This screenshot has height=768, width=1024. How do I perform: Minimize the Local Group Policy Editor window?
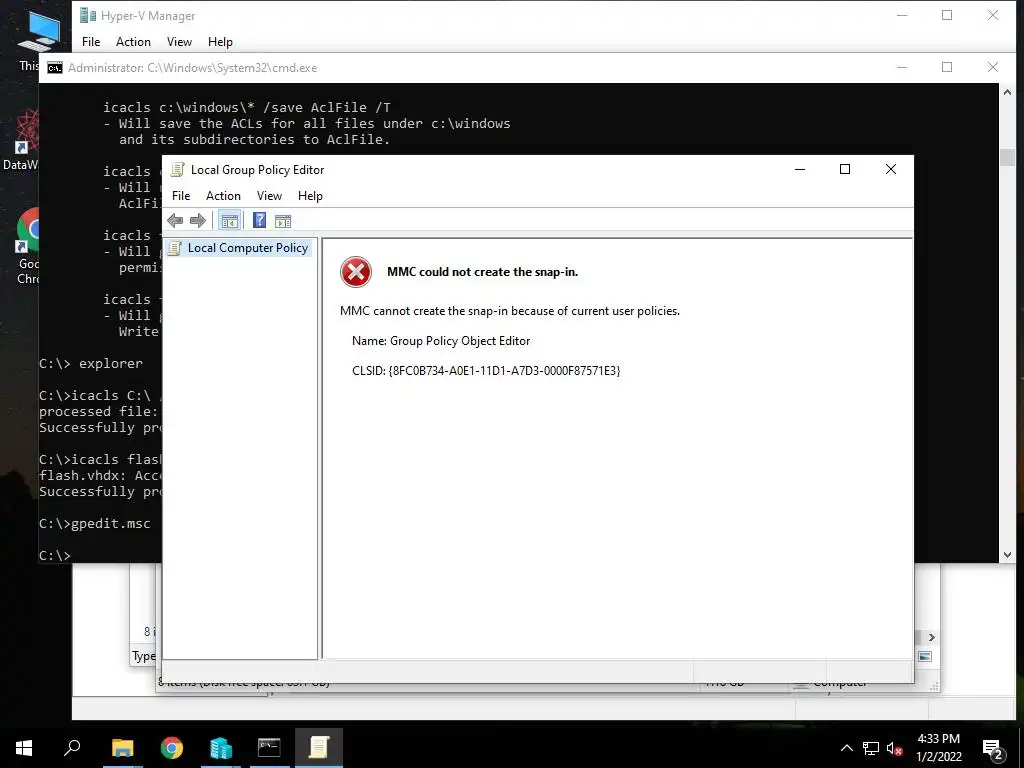coord(799,169)
